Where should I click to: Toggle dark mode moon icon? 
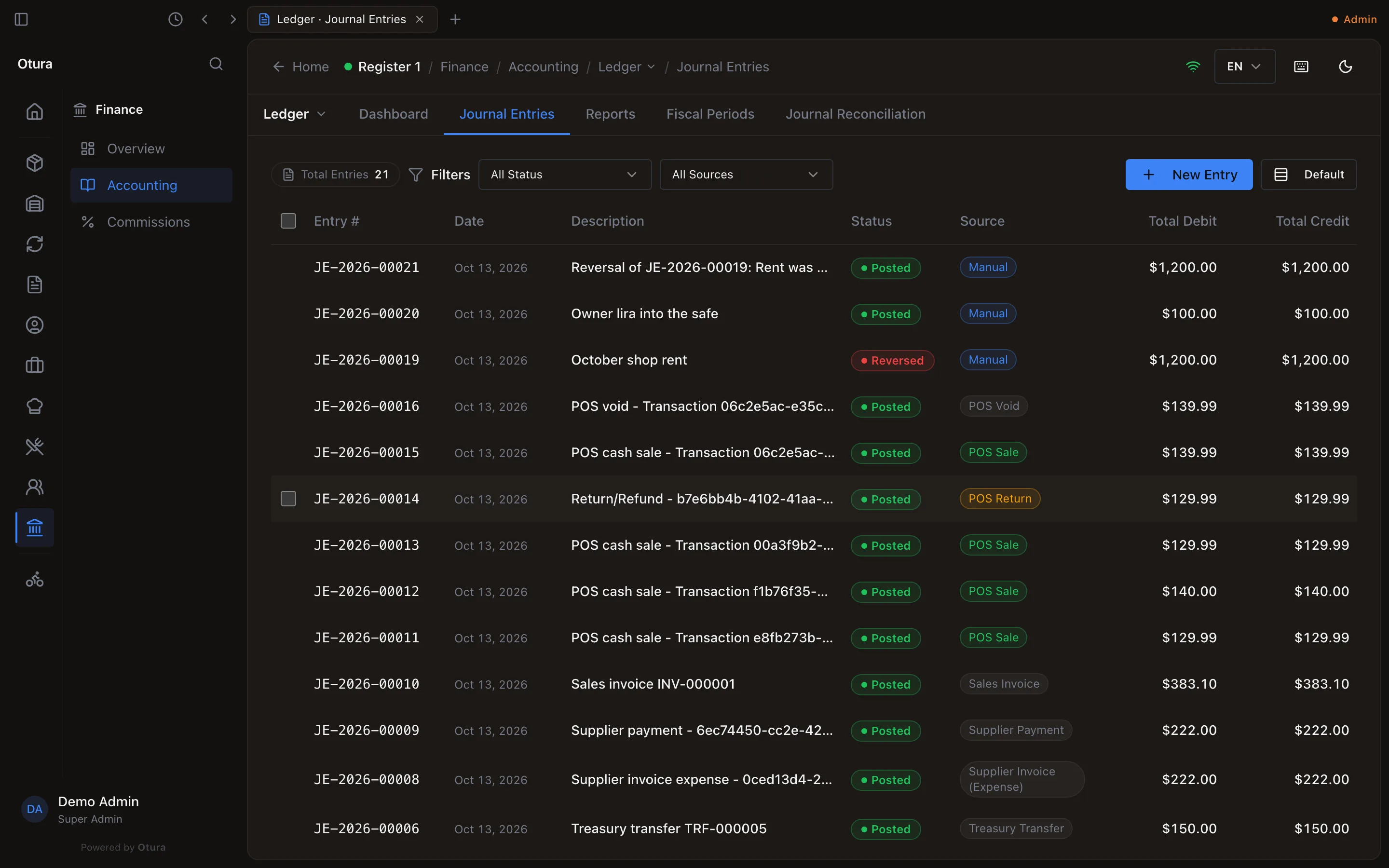(x=1346, y=67)
